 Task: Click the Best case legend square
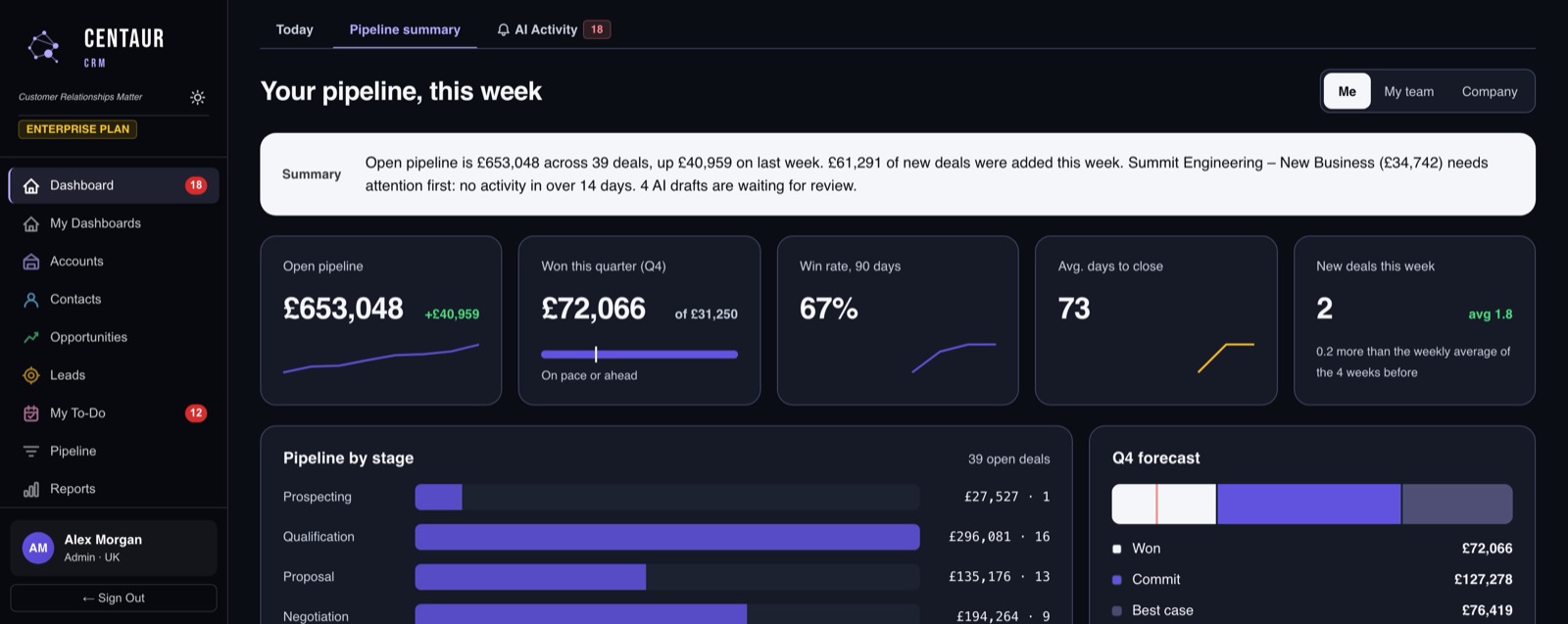(x=1117, y=610)
